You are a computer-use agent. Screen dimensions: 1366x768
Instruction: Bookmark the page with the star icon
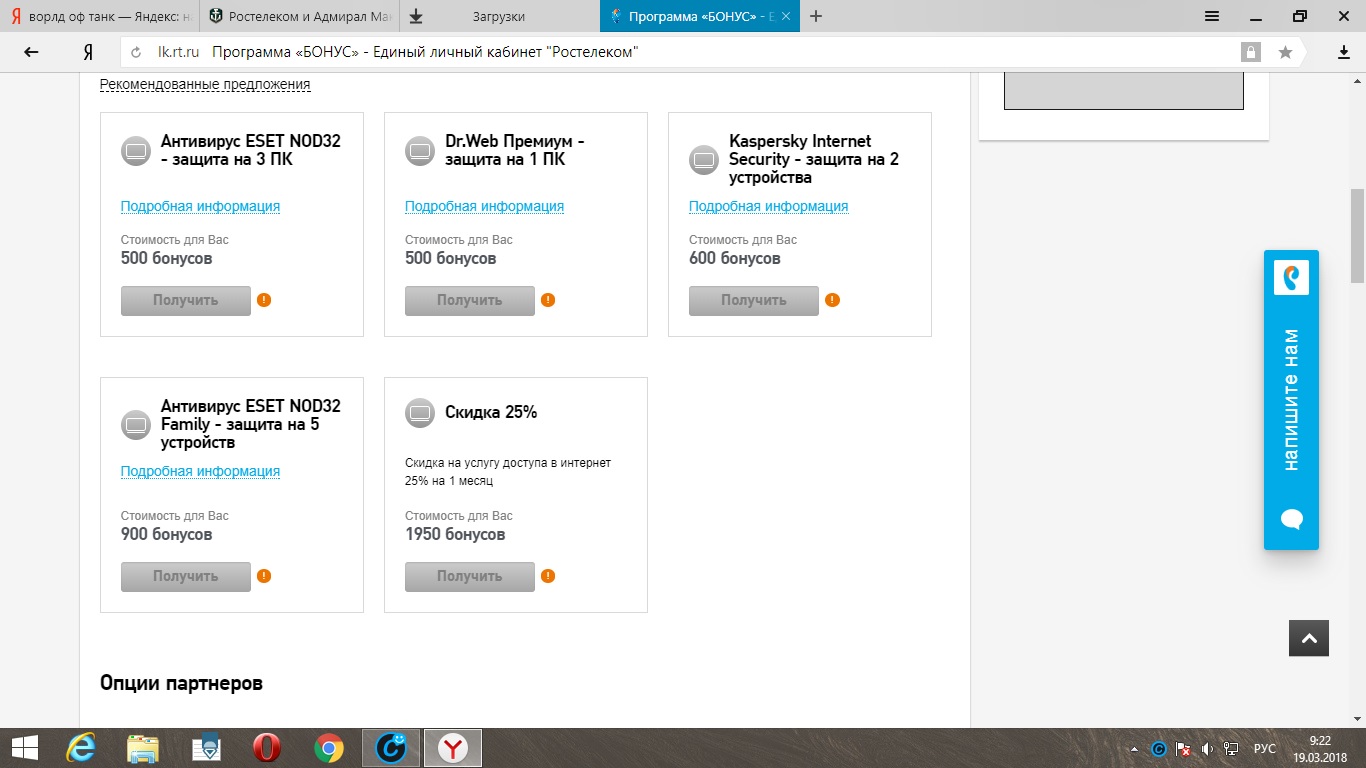pyautogui.click(x=1285, y=52)
